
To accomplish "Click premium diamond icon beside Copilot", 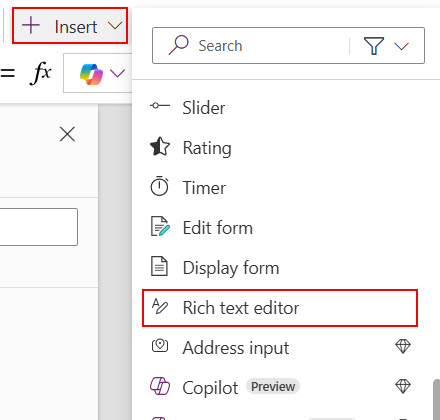I will tap(403, 386).
